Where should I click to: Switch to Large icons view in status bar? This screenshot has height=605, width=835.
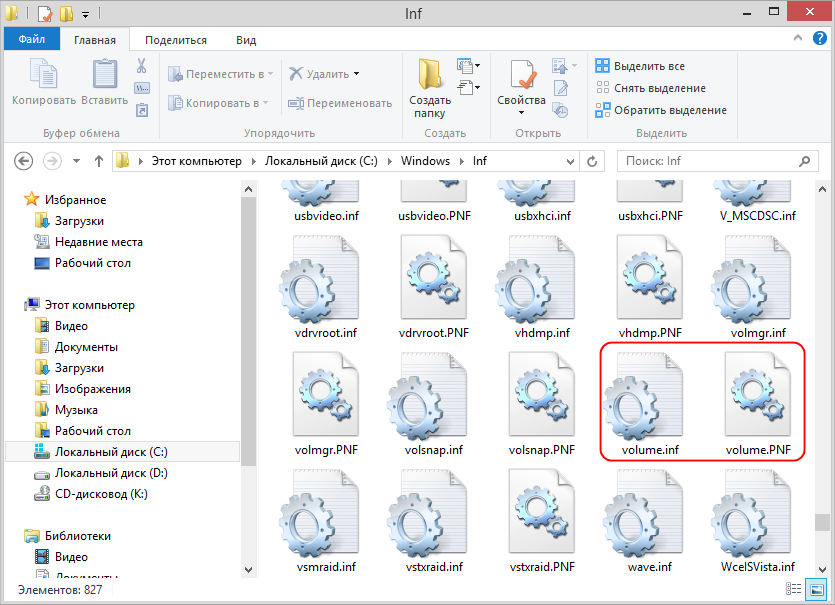pyautogui.click(x=815, y=589)
